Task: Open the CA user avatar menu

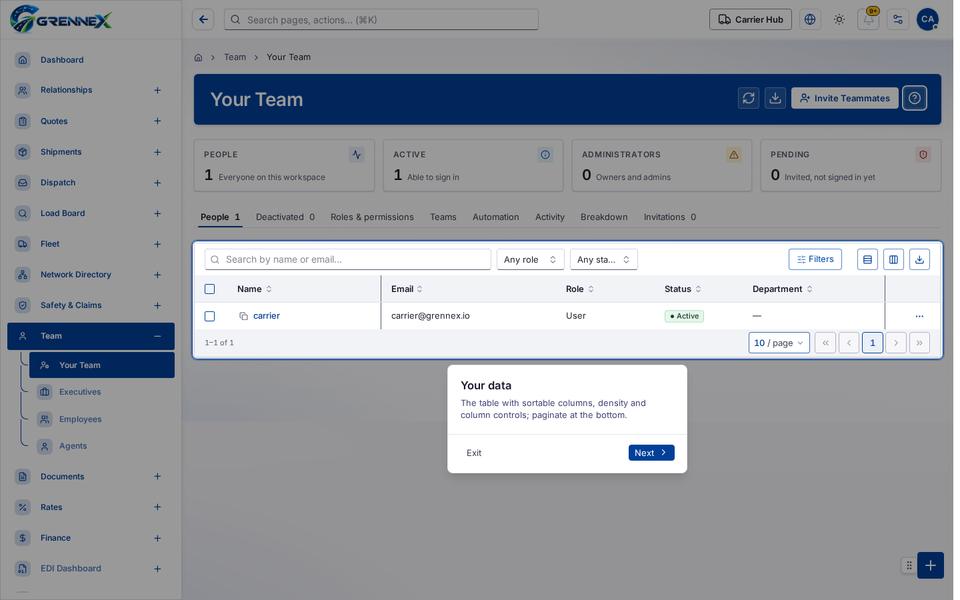Action: pos(928,20)
